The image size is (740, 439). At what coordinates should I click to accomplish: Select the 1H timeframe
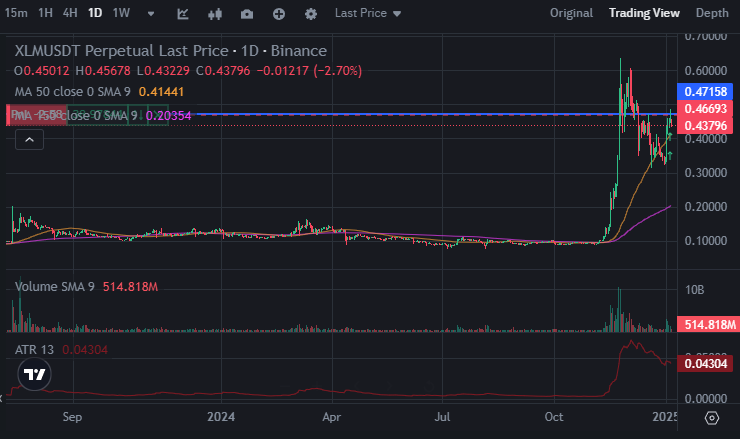[x=45, y=13]
